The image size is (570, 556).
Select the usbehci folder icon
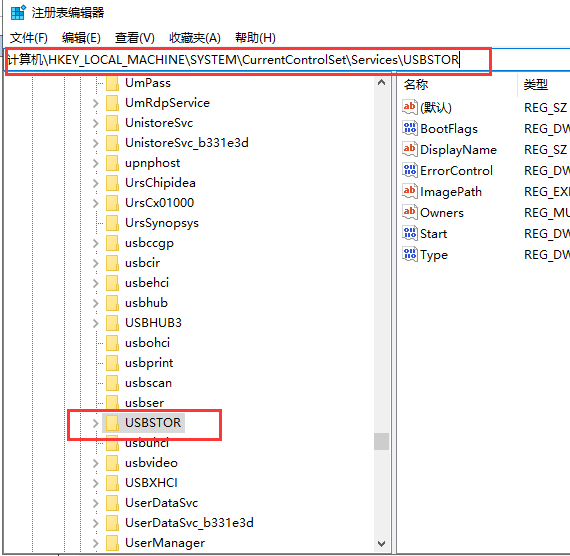[x=112, y=283]
